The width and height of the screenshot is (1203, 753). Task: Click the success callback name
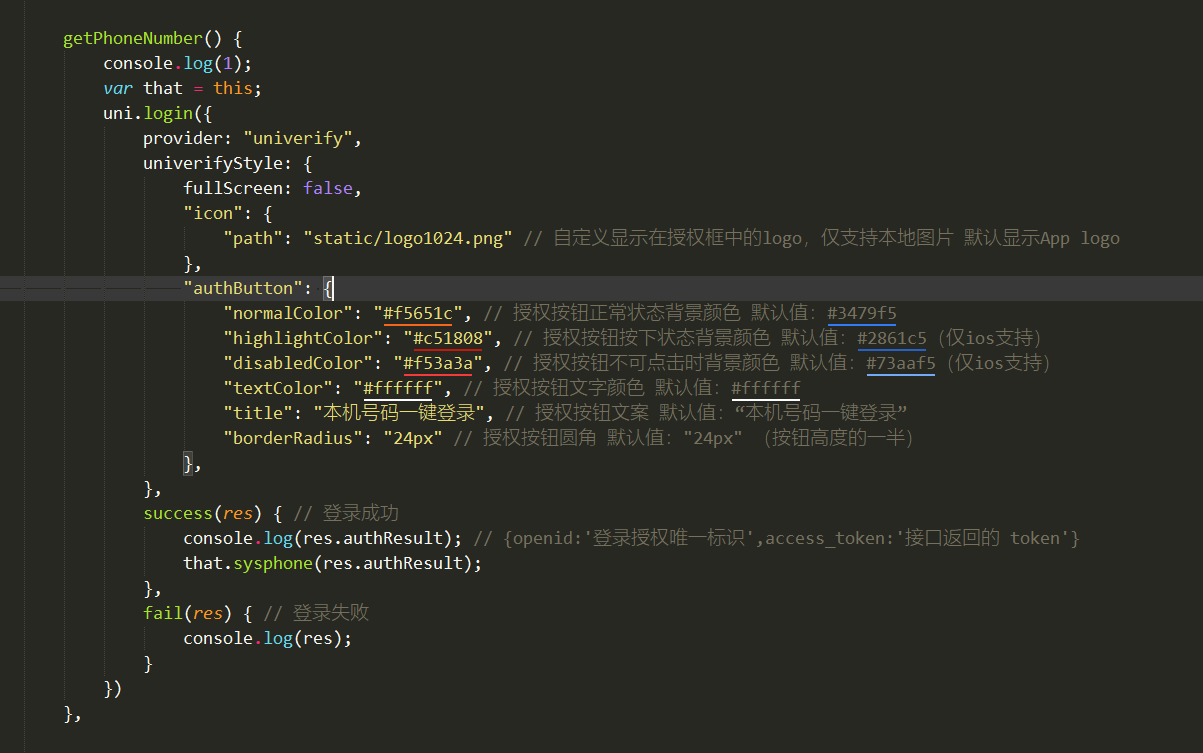[177, 513]
